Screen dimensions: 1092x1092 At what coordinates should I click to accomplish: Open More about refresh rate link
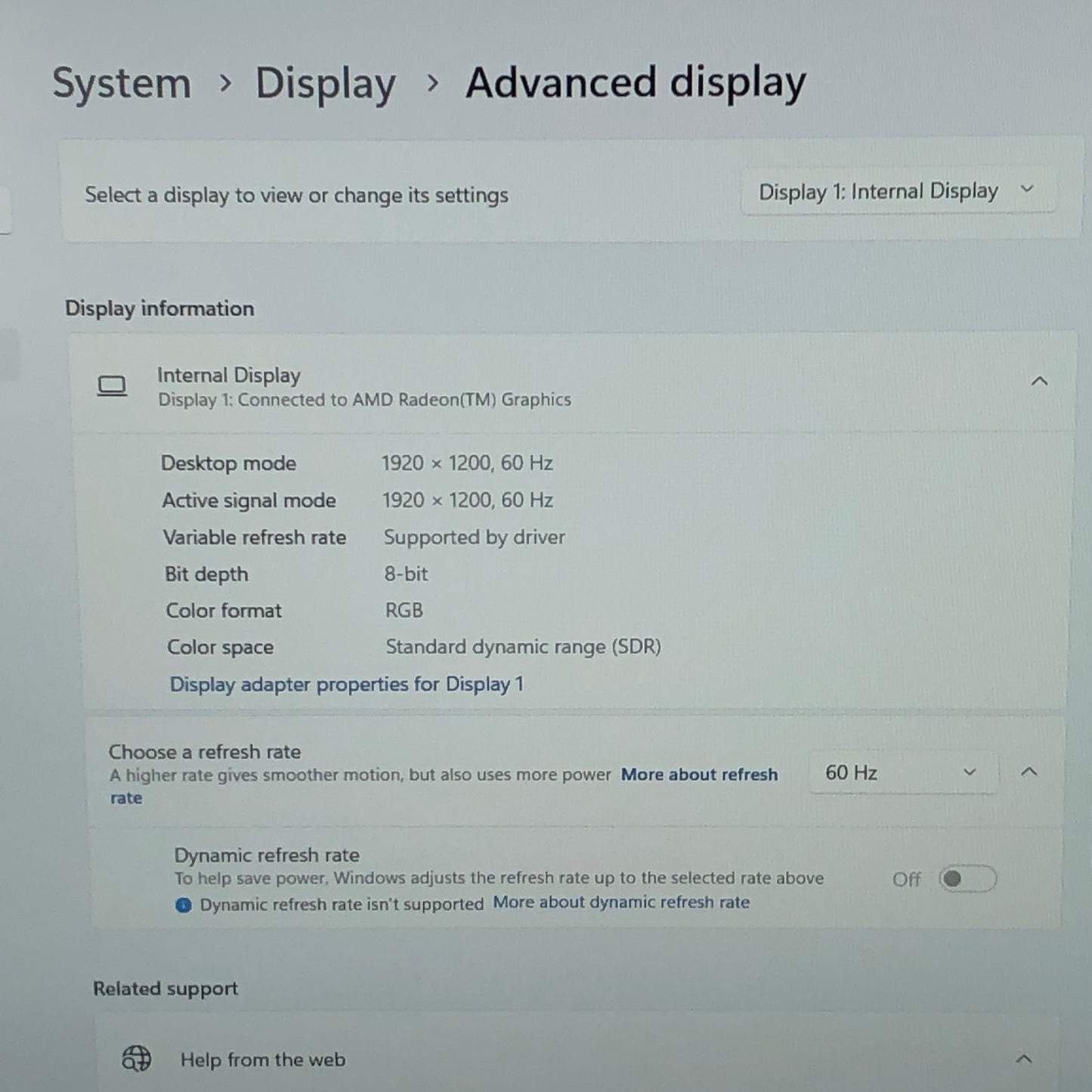[x=699, y=775]
